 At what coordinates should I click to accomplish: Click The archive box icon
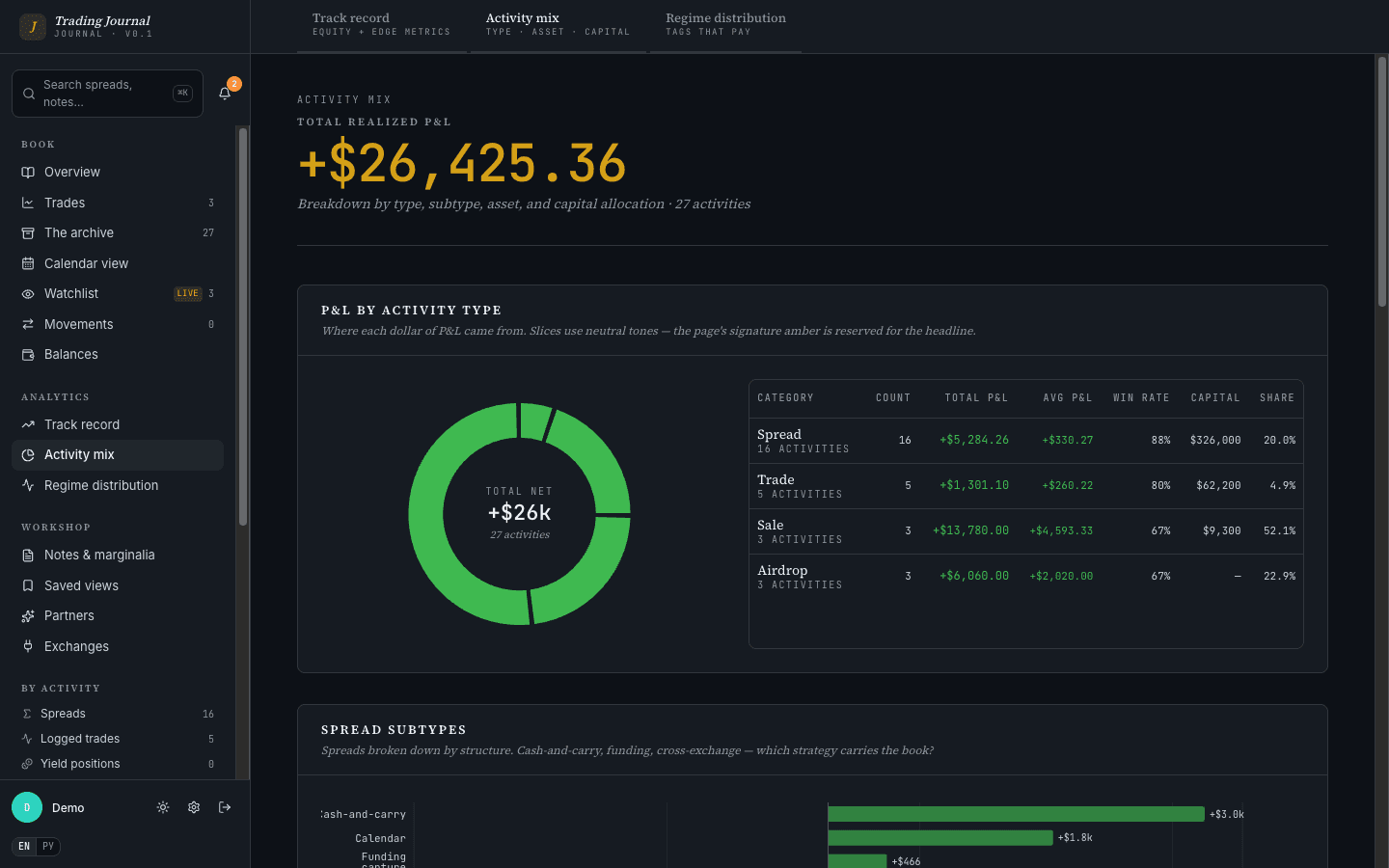coord(28,232)
